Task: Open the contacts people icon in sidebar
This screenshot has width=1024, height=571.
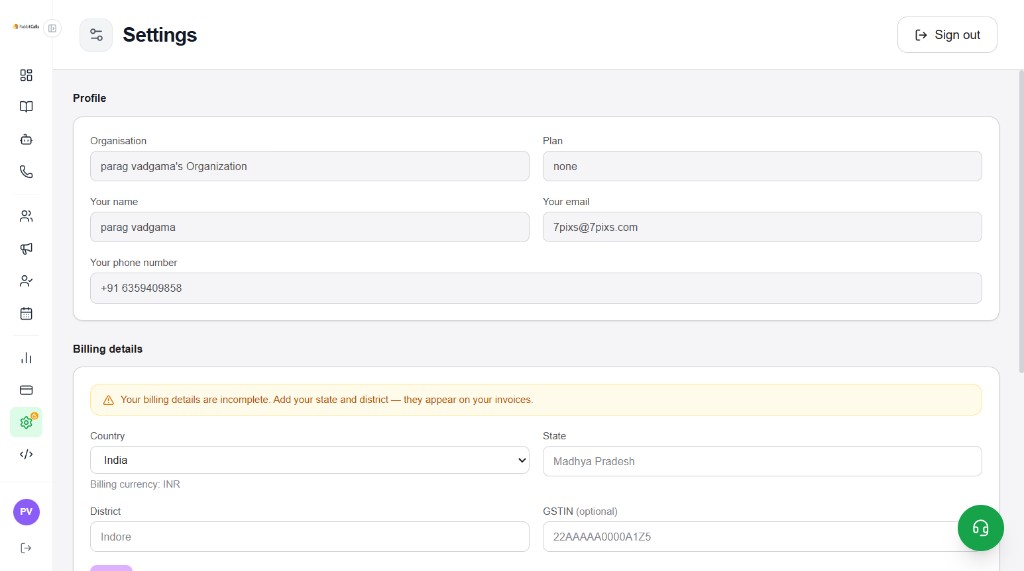Action: (26, 216)
